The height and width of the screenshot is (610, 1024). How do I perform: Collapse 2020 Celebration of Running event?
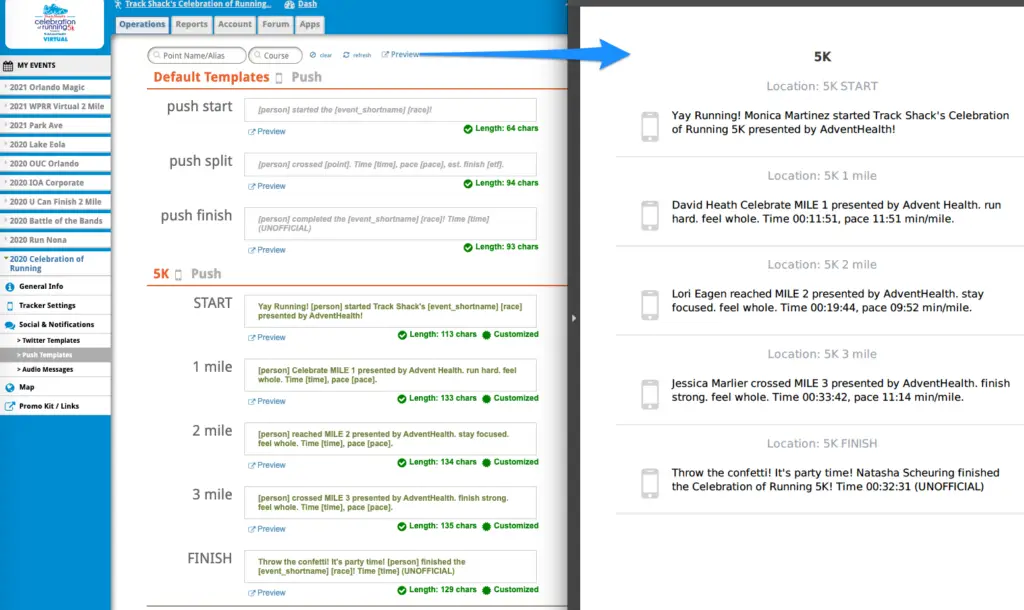point(56,263)
